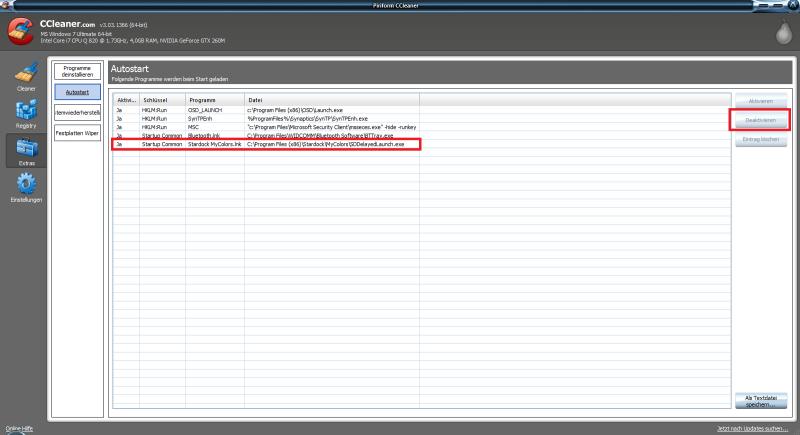Select the MSC program entry

pyautogui.click(x=193, y=127)
